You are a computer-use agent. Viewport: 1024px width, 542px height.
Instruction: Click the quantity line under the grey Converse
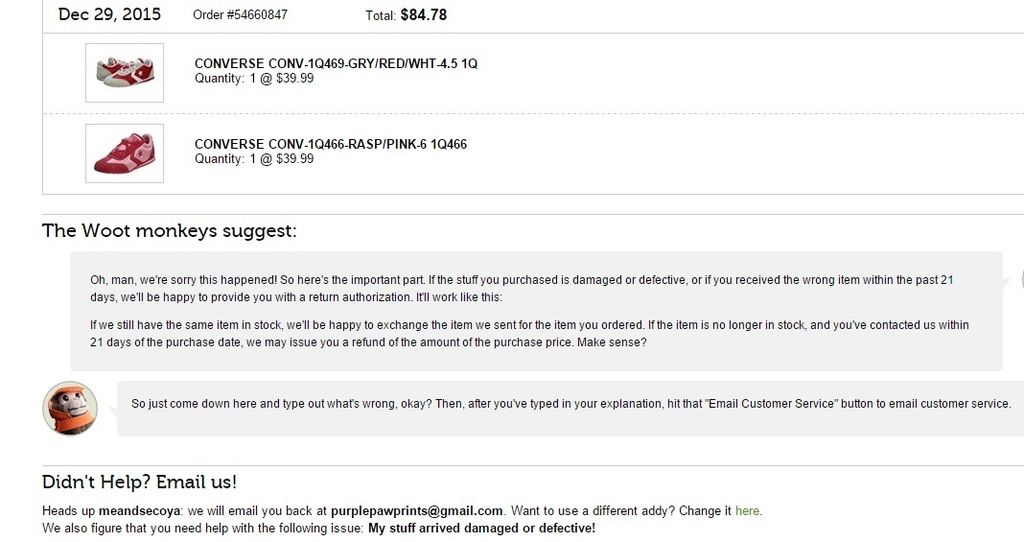tap(254, 79)
